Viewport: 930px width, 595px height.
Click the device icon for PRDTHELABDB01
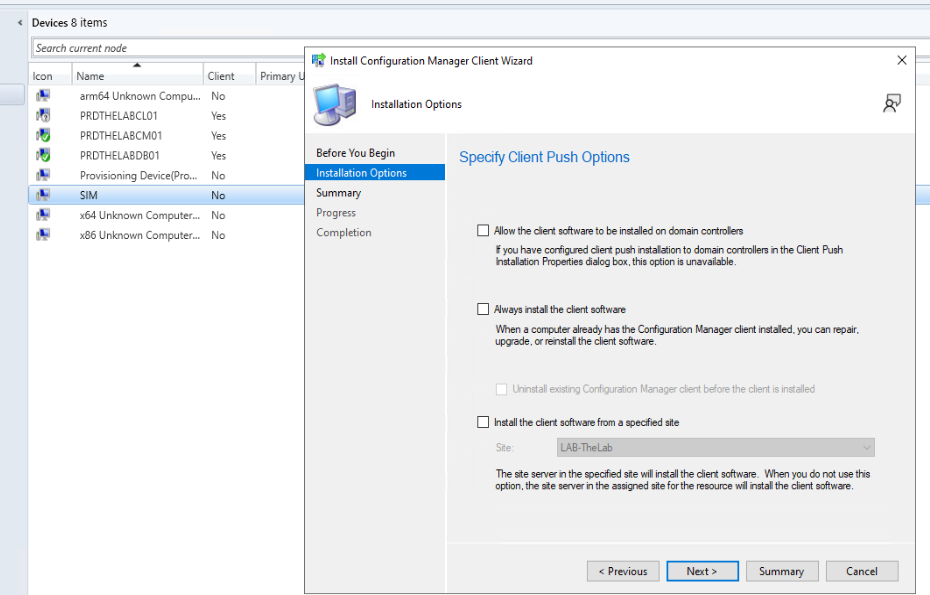(x=43, y=155)
